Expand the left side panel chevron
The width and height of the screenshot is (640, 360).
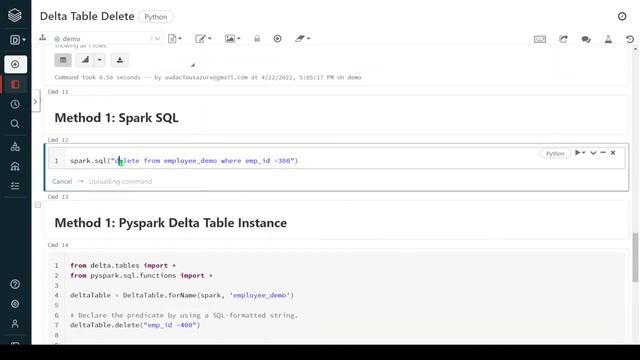tap(36, 101)
